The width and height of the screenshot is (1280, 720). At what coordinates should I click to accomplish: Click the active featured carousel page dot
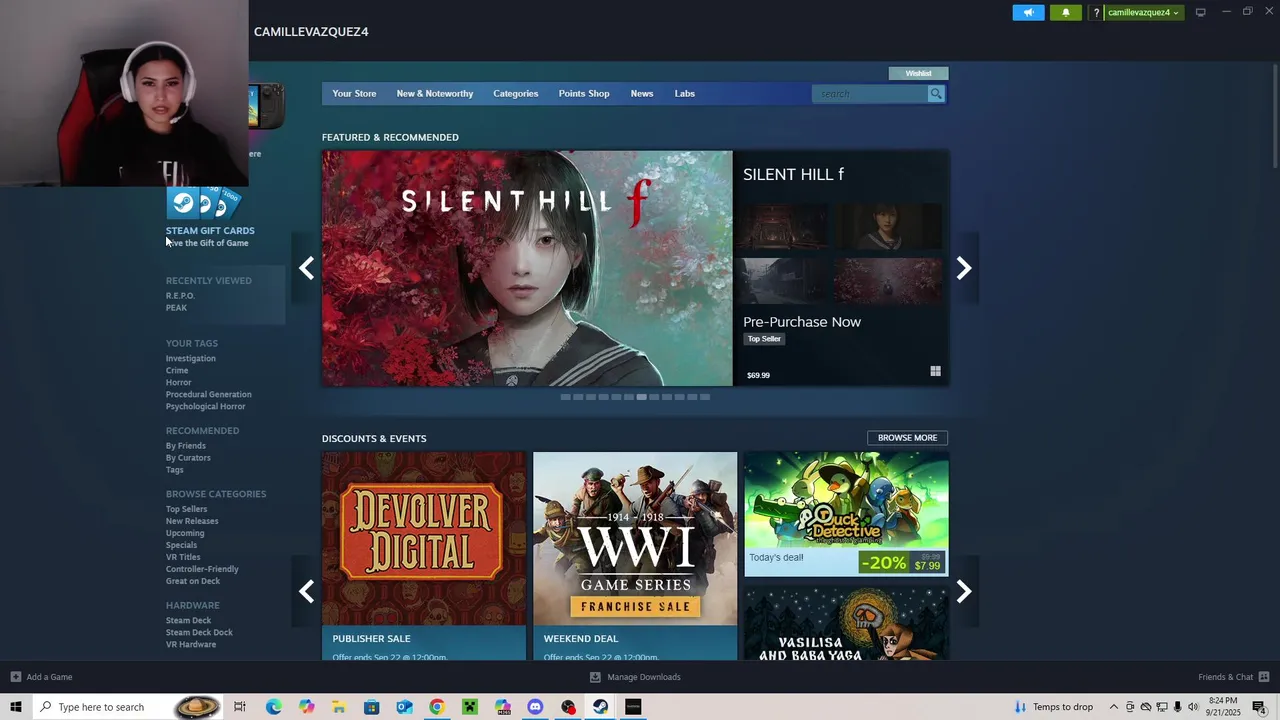(641, 397)
